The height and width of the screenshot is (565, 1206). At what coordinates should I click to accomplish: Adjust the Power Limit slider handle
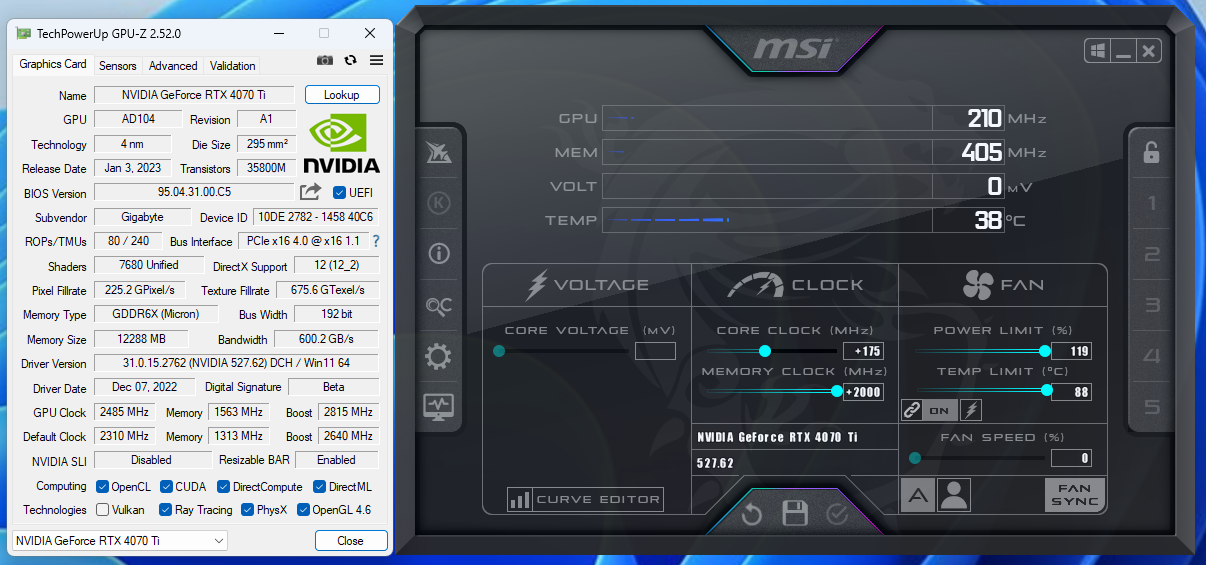pos(1045,351)
